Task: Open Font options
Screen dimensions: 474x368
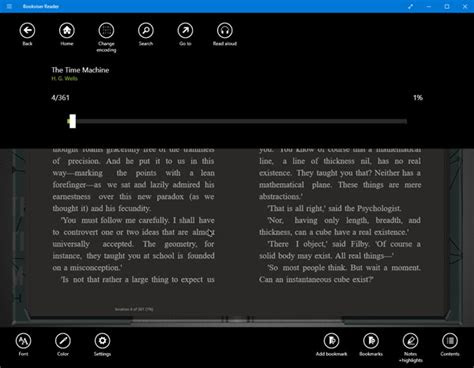Action: (23, 341)
